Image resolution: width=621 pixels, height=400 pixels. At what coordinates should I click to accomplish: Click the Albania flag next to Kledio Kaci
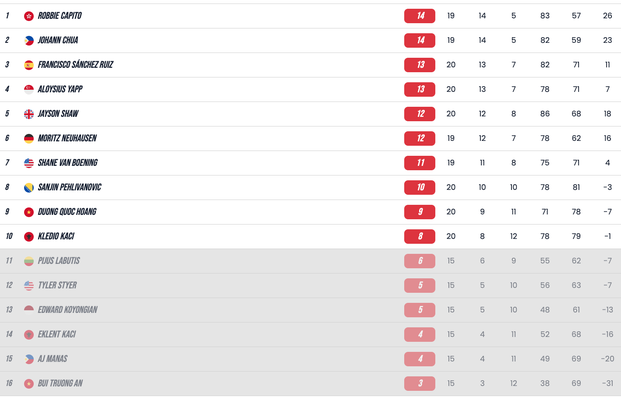pos(29,237)
